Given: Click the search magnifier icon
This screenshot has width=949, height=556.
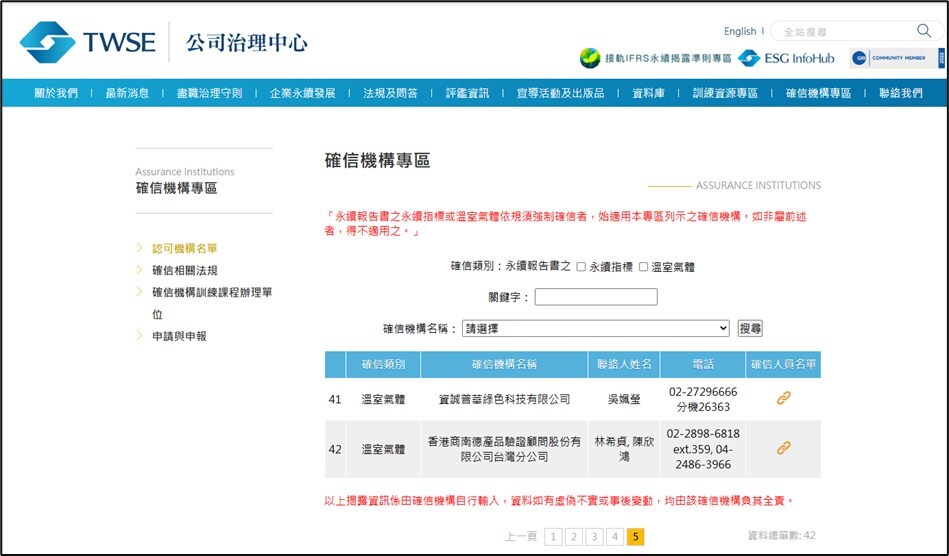Looking at the screenshot, I should pyautogui.click(x=923, y=31).
